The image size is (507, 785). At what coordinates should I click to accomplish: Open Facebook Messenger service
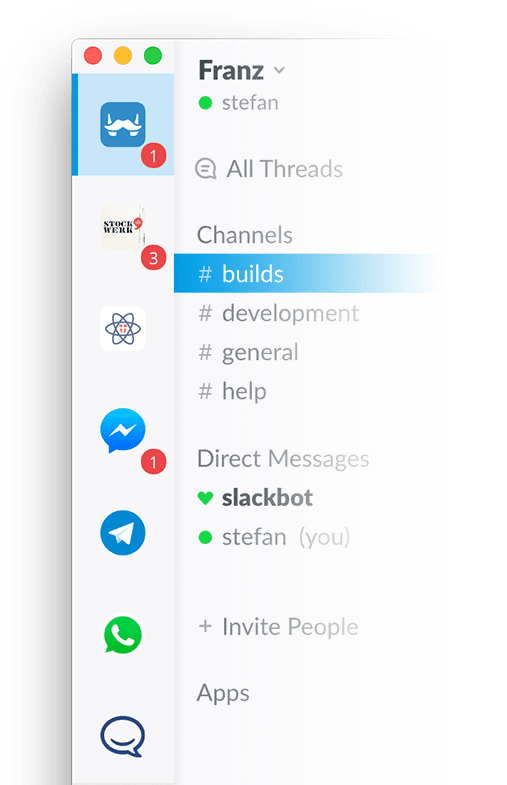[x=123, y=431]
